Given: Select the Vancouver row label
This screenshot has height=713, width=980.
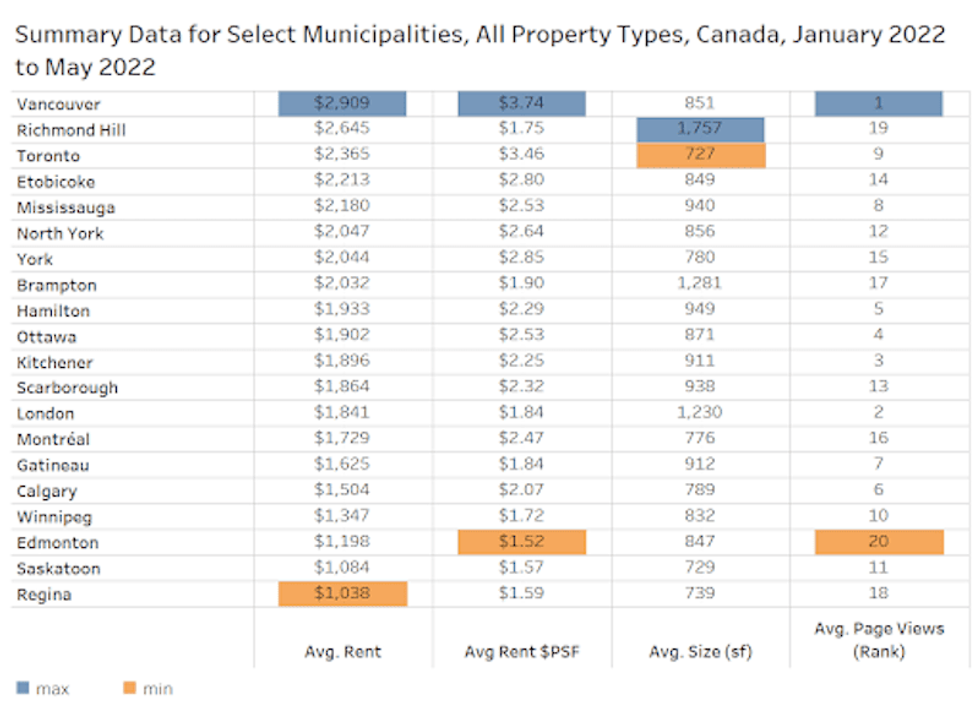Looking at the screenshot, I should point(58,103).
